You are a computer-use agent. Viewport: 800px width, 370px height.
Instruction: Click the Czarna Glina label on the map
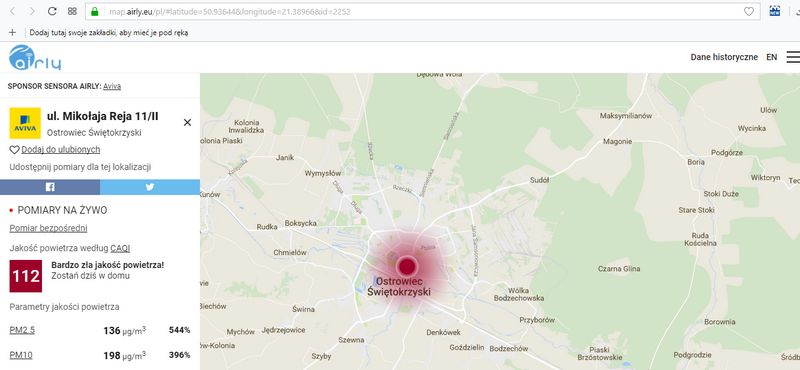619,268
